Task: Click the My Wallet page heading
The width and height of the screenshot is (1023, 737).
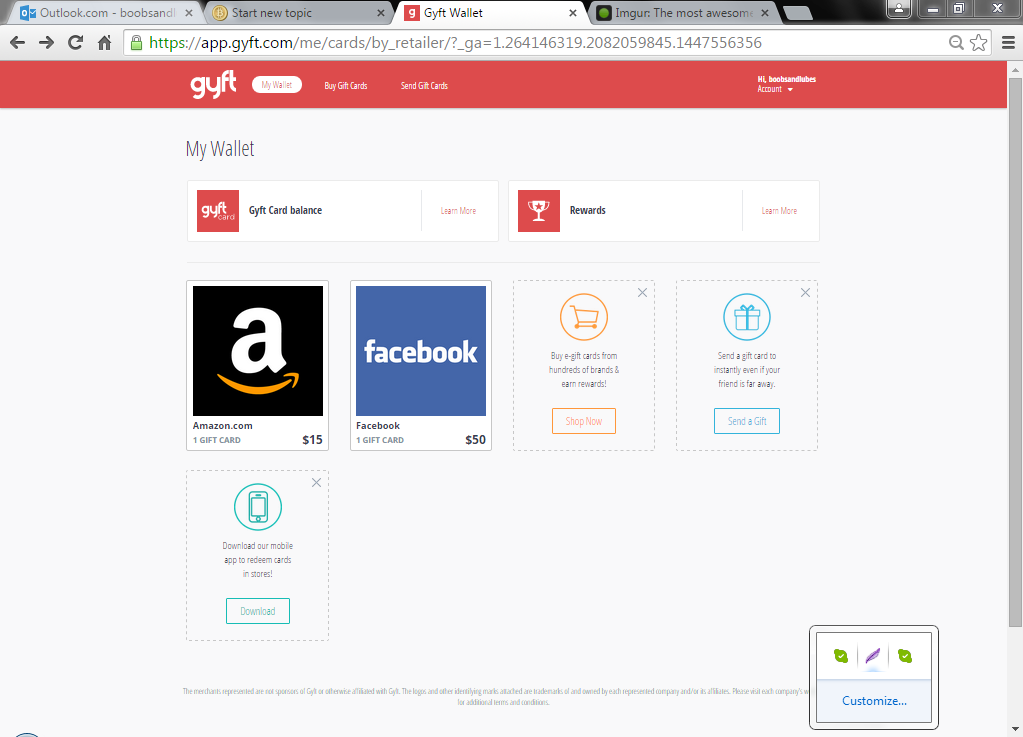Action: [x=220, y=149]
